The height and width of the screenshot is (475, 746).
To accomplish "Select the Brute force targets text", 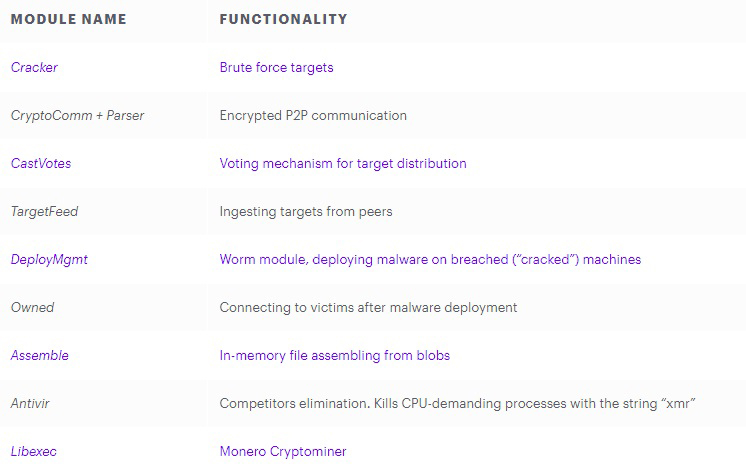I will pyautogui.click(x=276, y=68).
